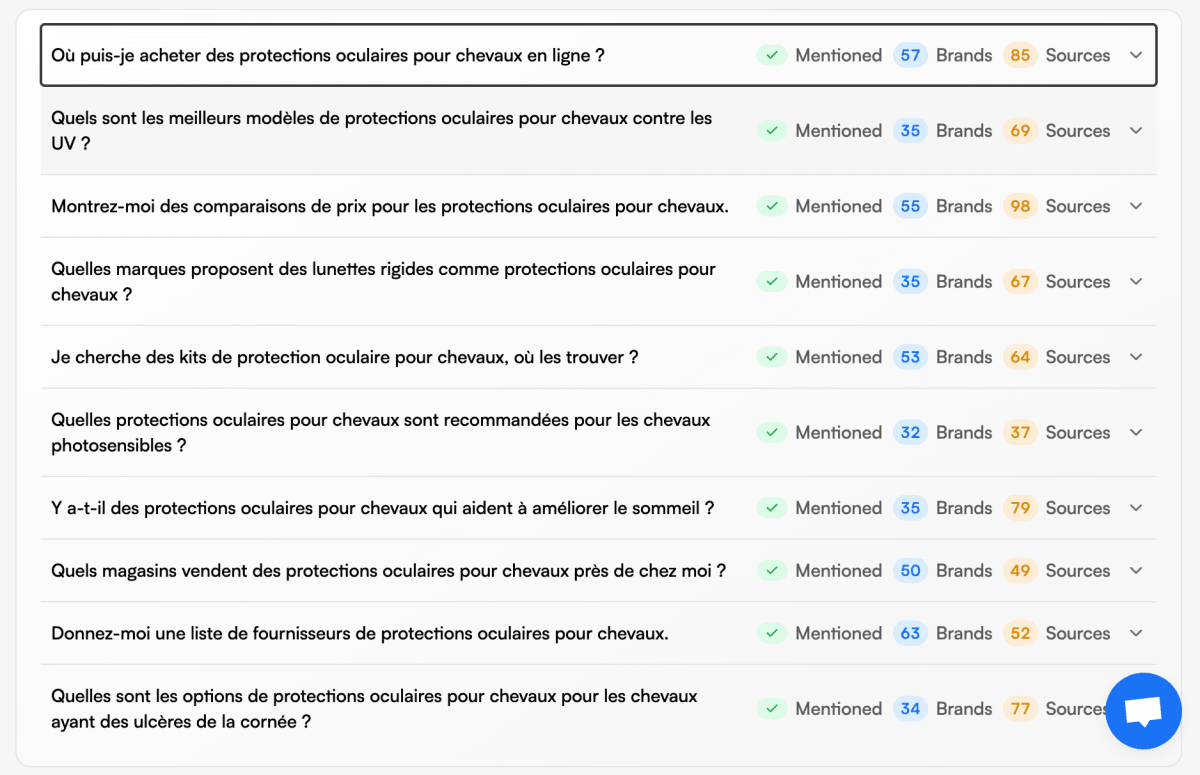Click the Mentioned label on the protection kits row
This screenshot has width=1200, height=775.
(x=838, y=356)
